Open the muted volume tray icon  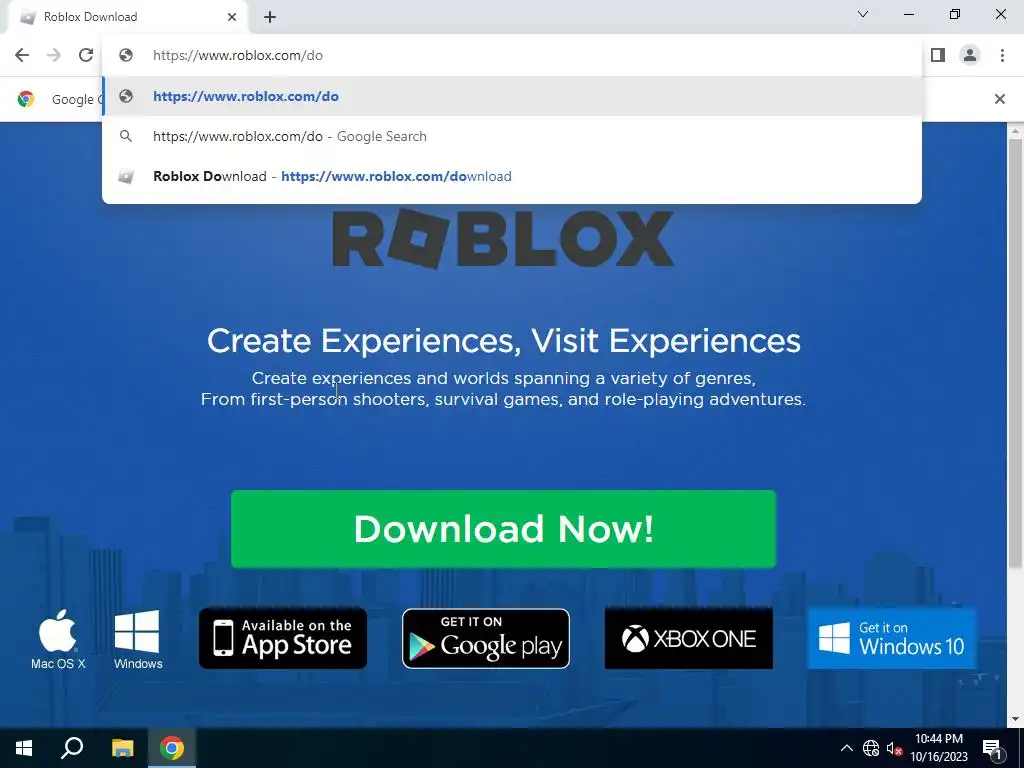click(x=894, y=748)
